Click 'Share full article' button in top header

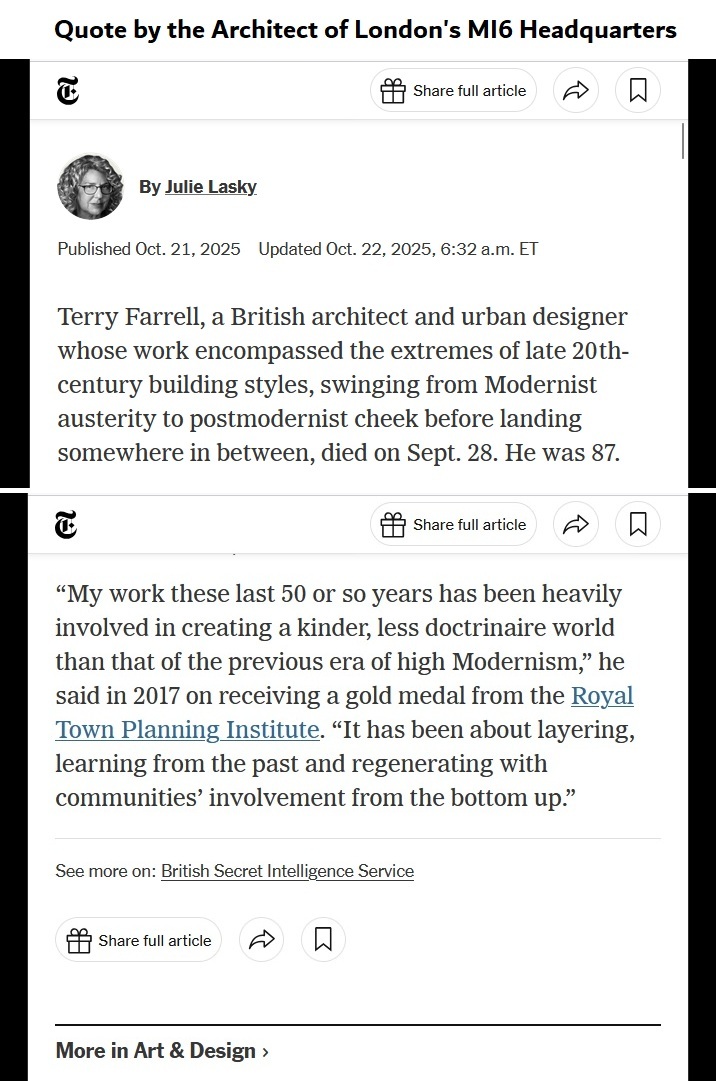coord(454,91)
